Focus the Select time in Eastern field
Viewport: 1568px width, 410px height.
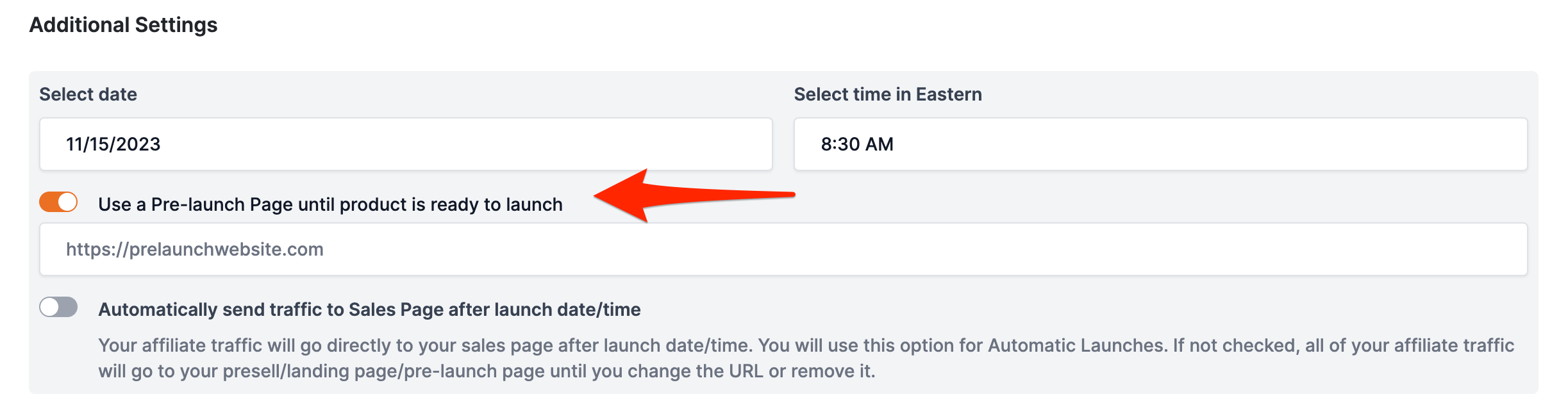click(1160, 144)
